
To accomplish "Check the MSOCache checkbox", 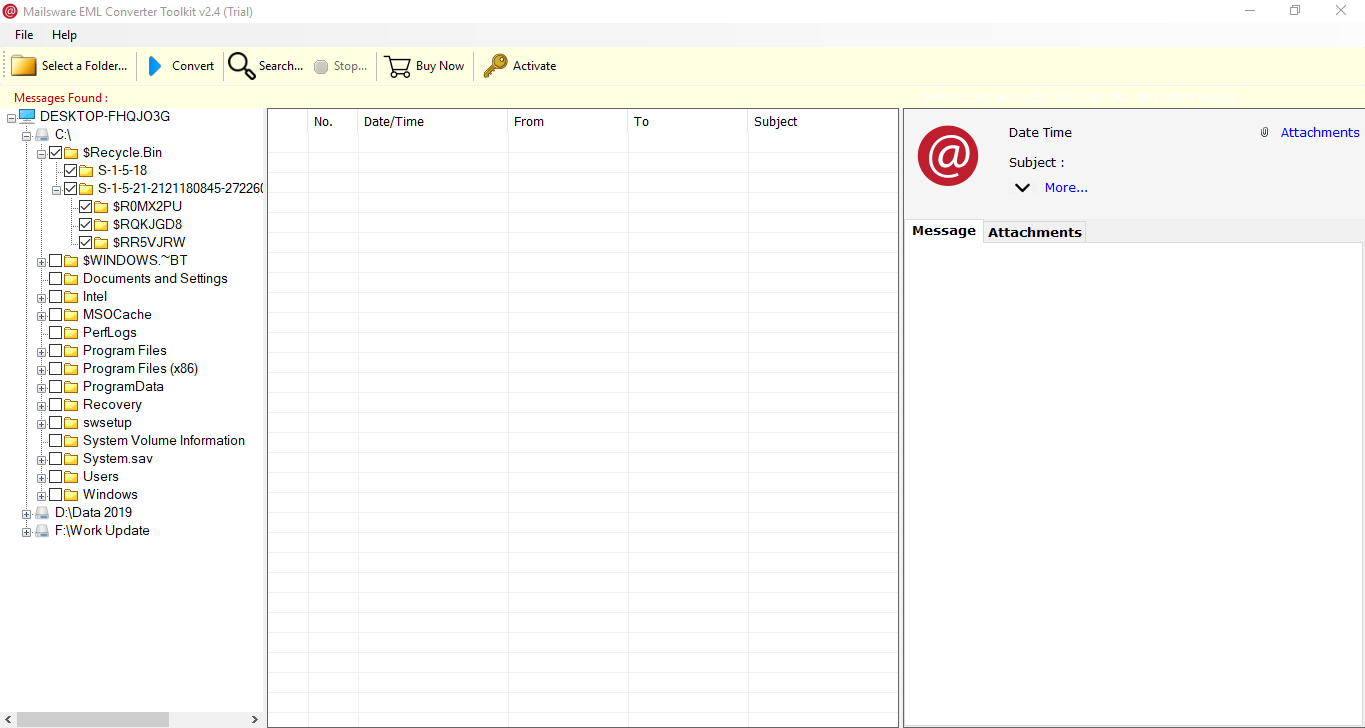I will pos(56,314).
